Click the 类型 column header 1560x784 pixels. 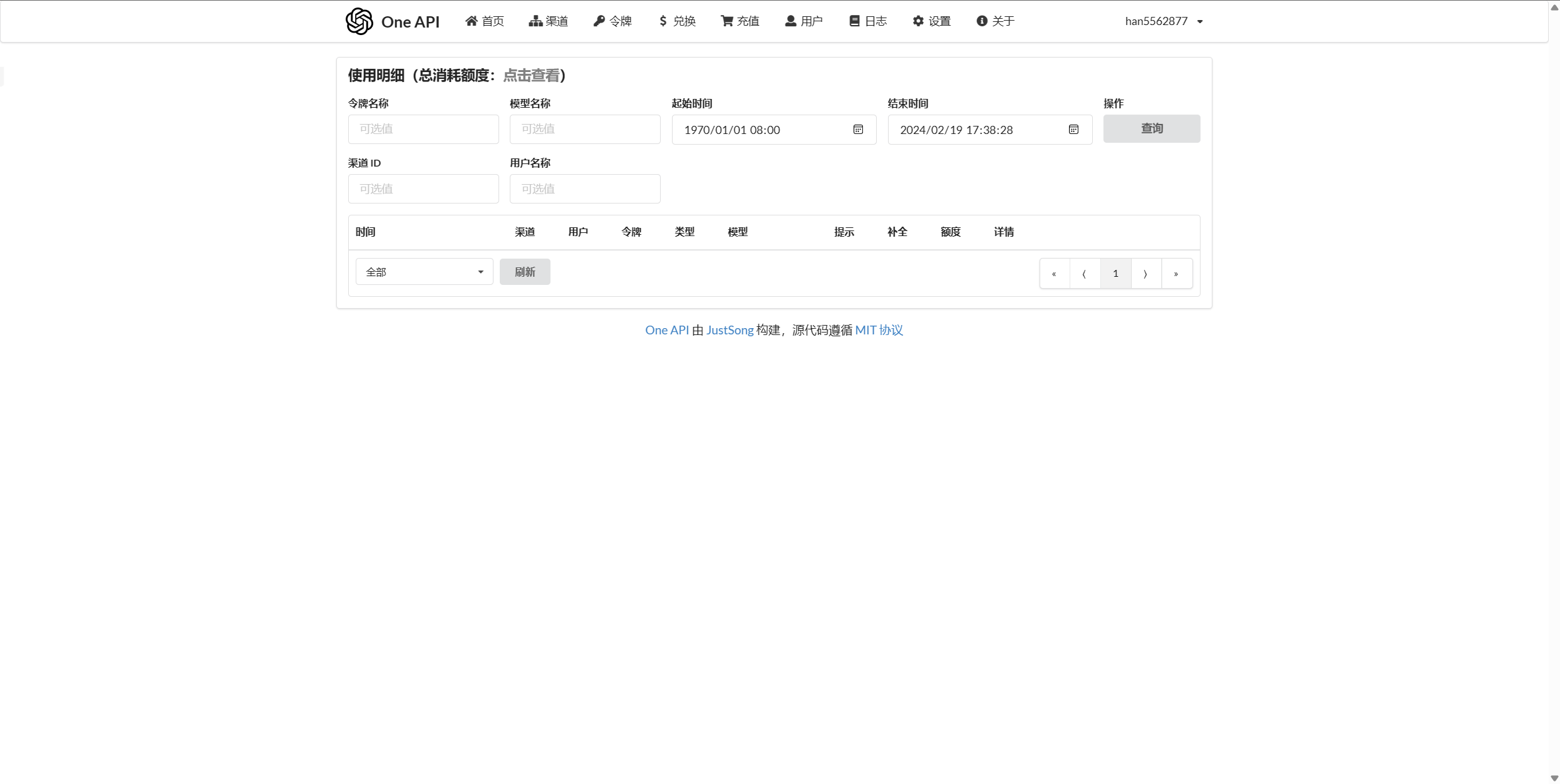click(684, 232)
